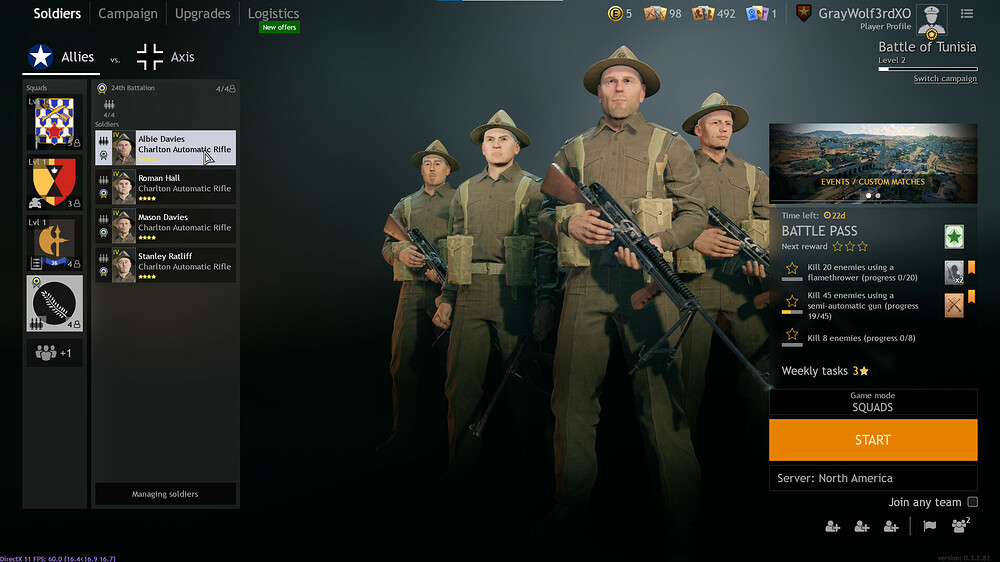Enable the Join any team checkbox
1000x562 pixels.
click(x=973, y=502)
